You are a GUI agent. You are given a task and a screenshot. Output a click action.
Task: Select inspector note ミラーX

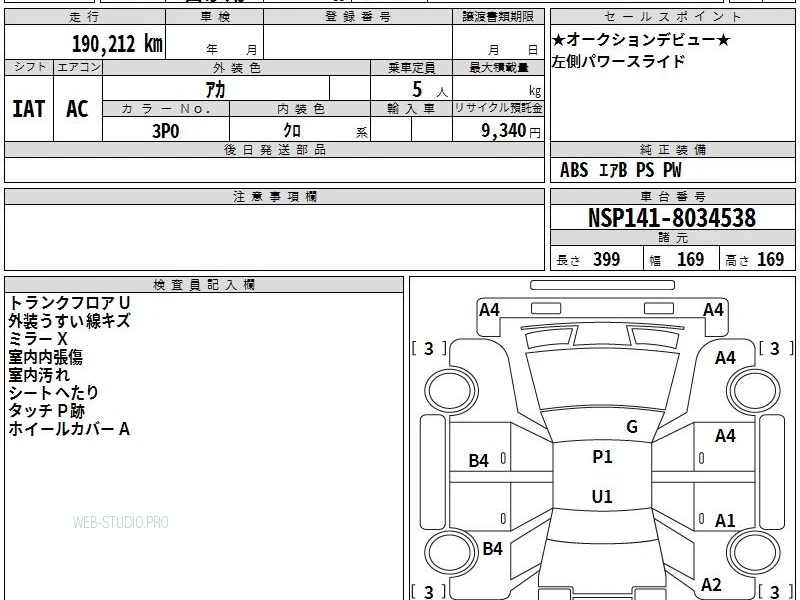tap(38, 339)
